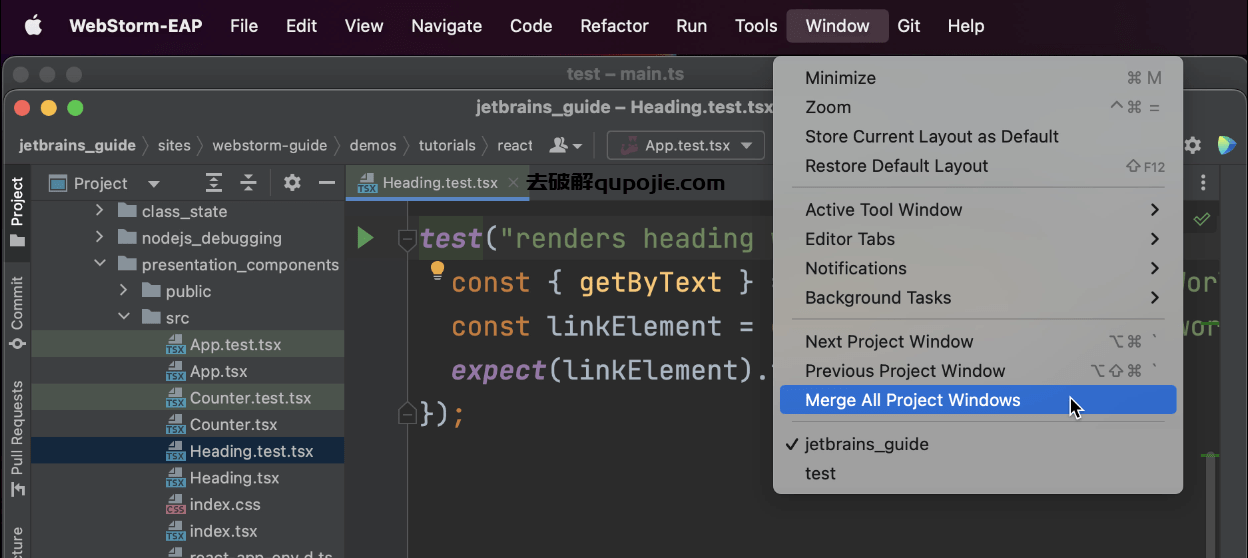Viewport: 1248px width, 558px height.
Task: Select Counter.tsx in the project tree
Action: point(188,425)
